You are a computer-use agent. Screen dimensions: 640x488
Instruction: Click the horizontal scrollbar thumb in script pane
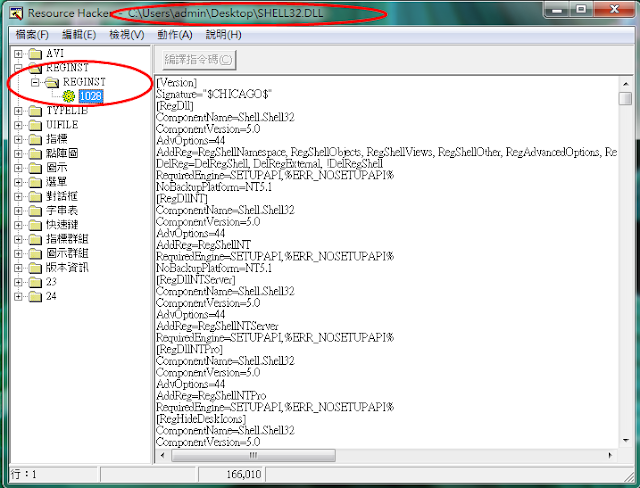253,455
